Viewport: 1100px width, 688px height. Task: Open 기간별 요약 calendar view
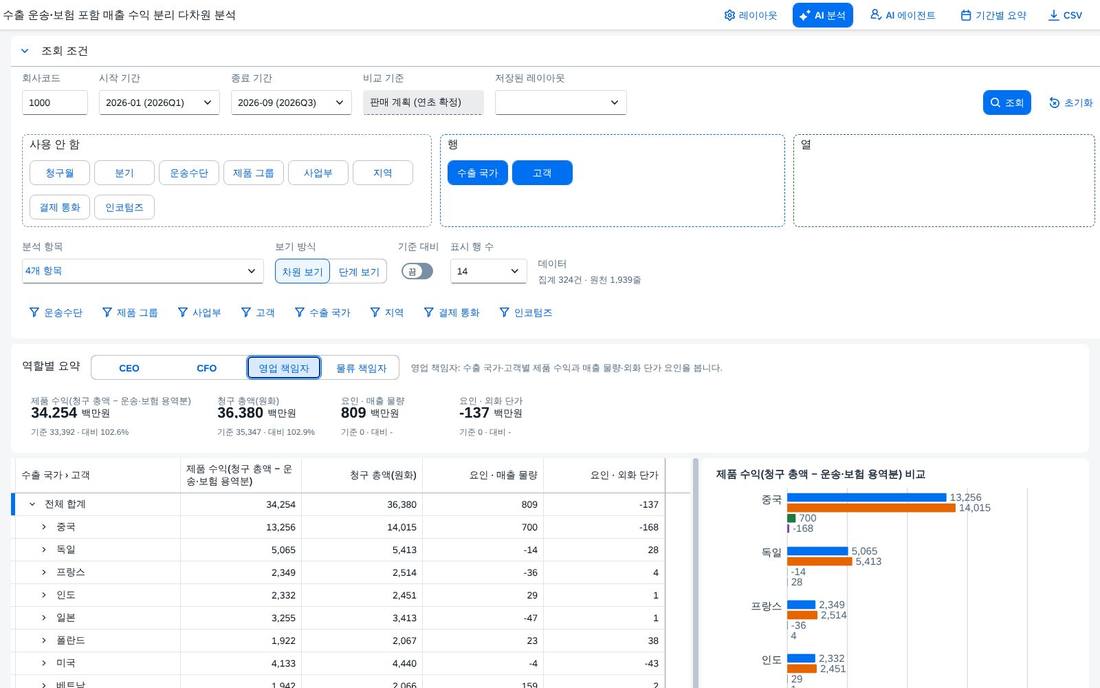click(993, 15)
